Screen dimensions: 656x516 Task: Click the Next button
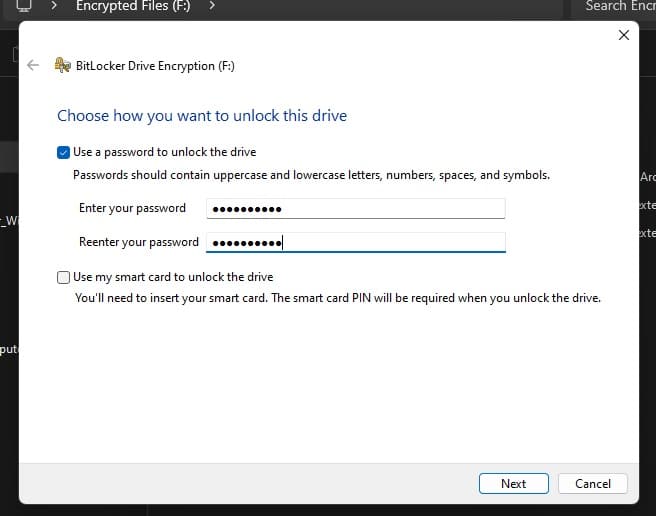[x=514, y=483]
